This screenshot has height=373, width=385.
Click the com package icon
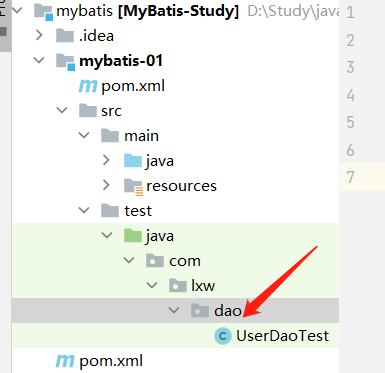pos(155,260)
